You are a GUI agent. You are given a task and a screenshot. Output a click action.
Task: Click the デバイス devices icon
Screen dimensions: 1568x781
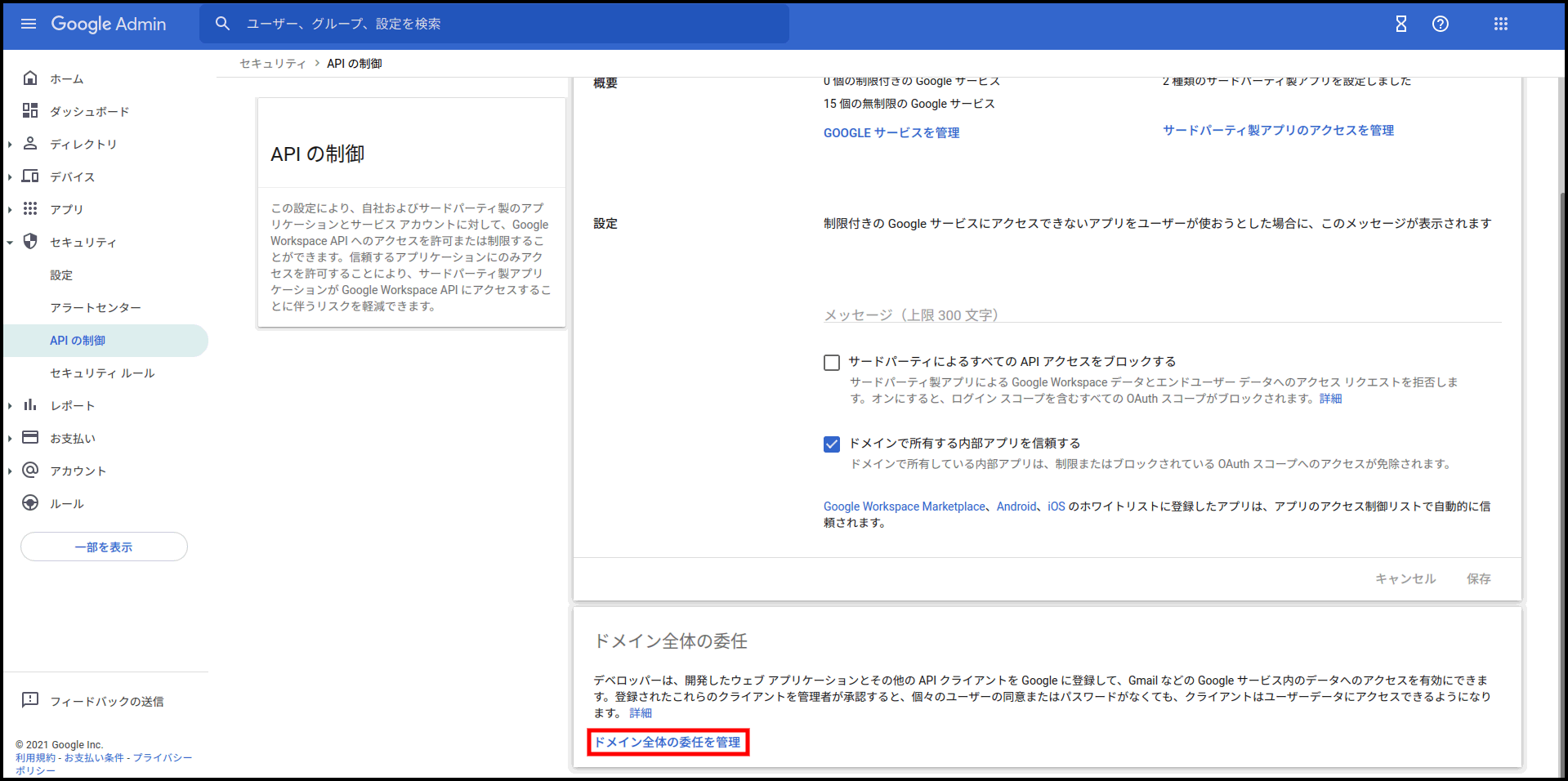point(30,176)
